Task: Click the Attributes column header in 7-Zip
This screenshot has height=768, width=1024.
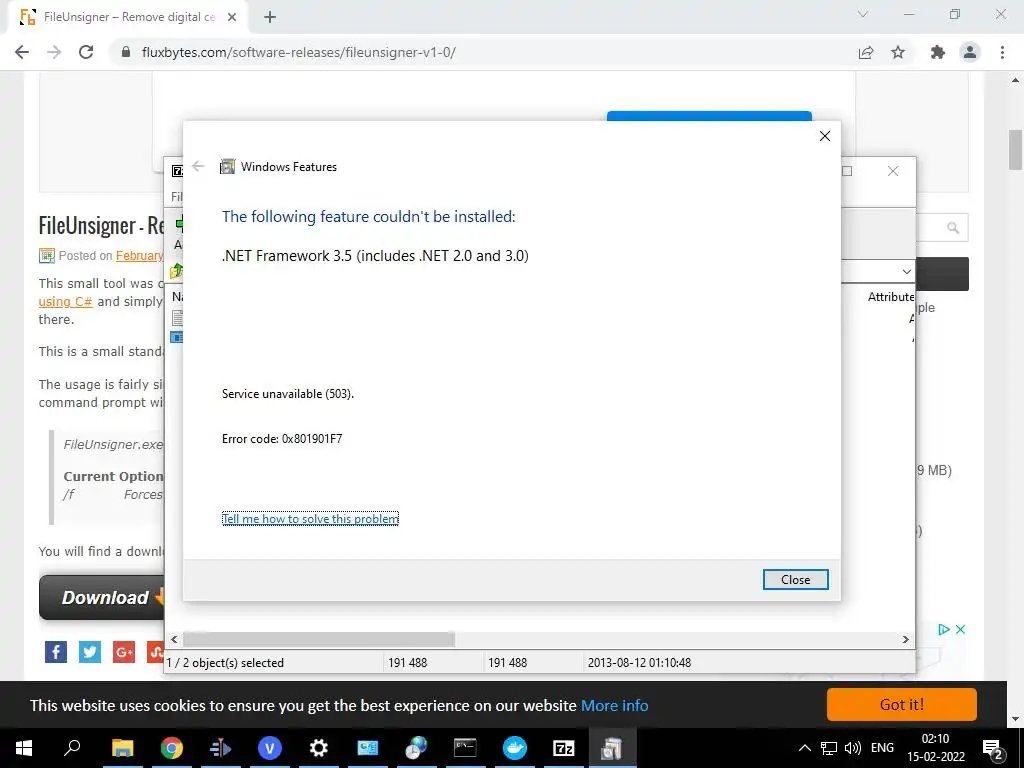Action: tap(891, 296)
